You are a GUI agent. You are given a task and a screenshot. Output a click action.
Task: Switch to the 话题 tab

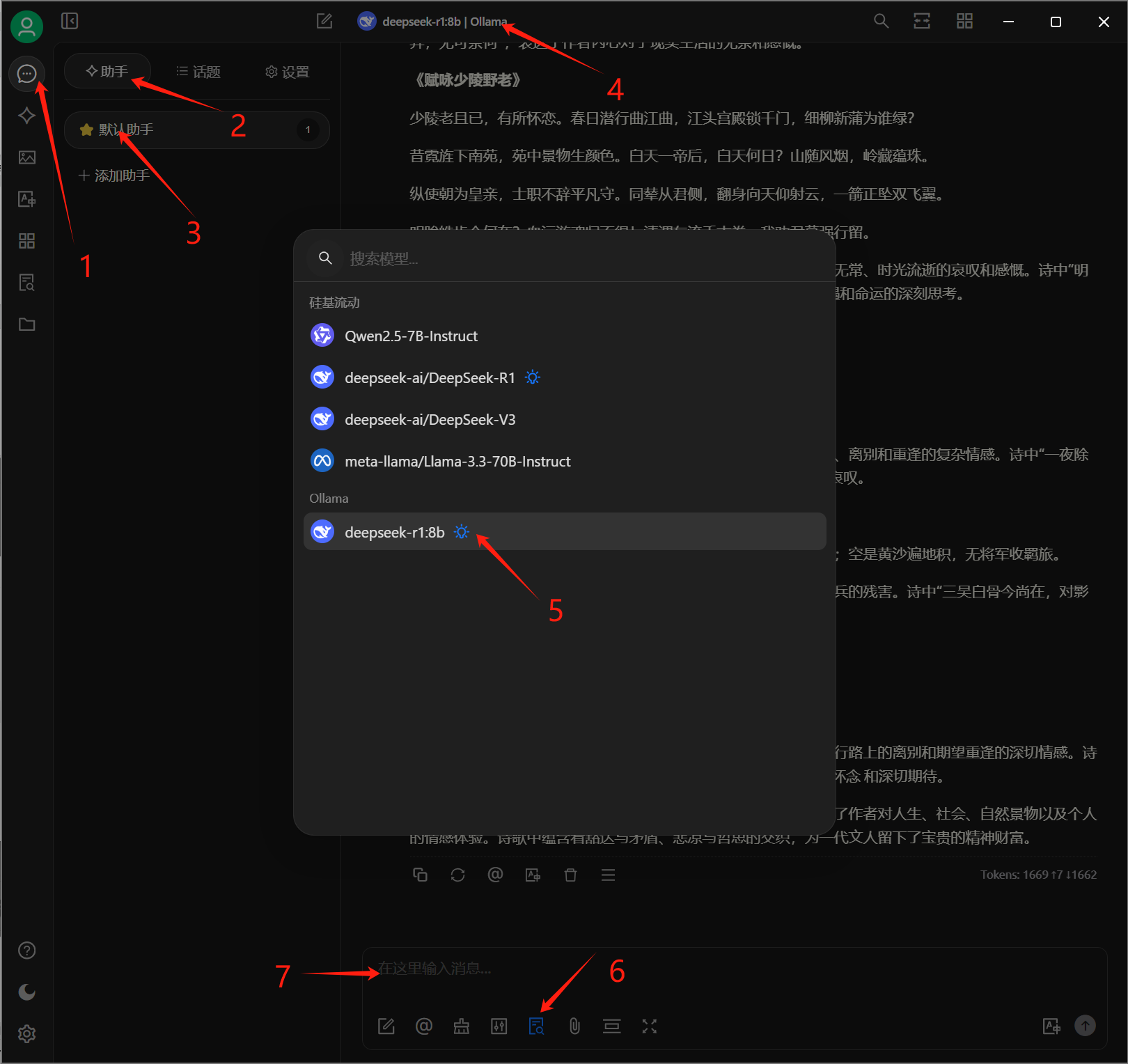198,72
